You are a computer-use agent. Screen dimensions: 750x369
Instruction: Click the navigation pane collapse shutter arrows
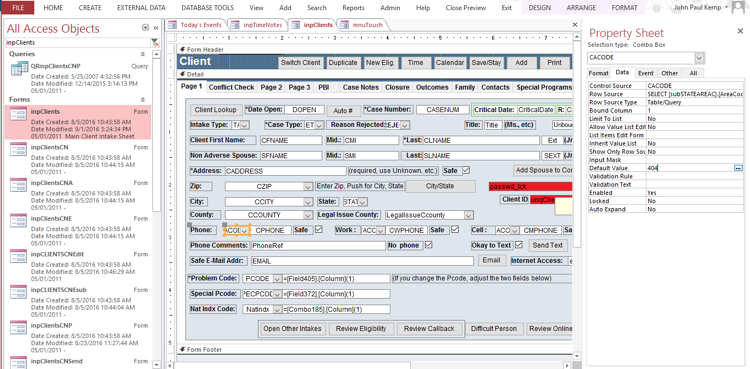156,28
